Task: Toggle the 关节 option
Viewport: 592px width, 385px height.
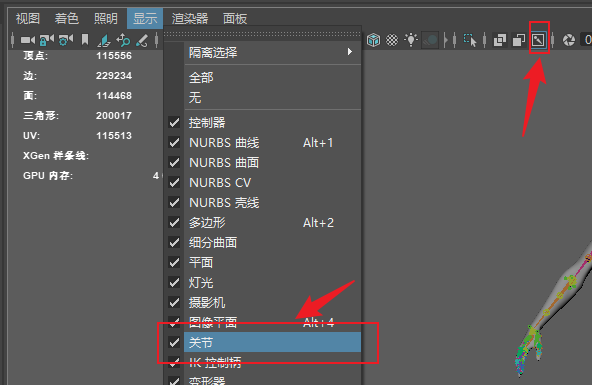Action: (262, 342)
